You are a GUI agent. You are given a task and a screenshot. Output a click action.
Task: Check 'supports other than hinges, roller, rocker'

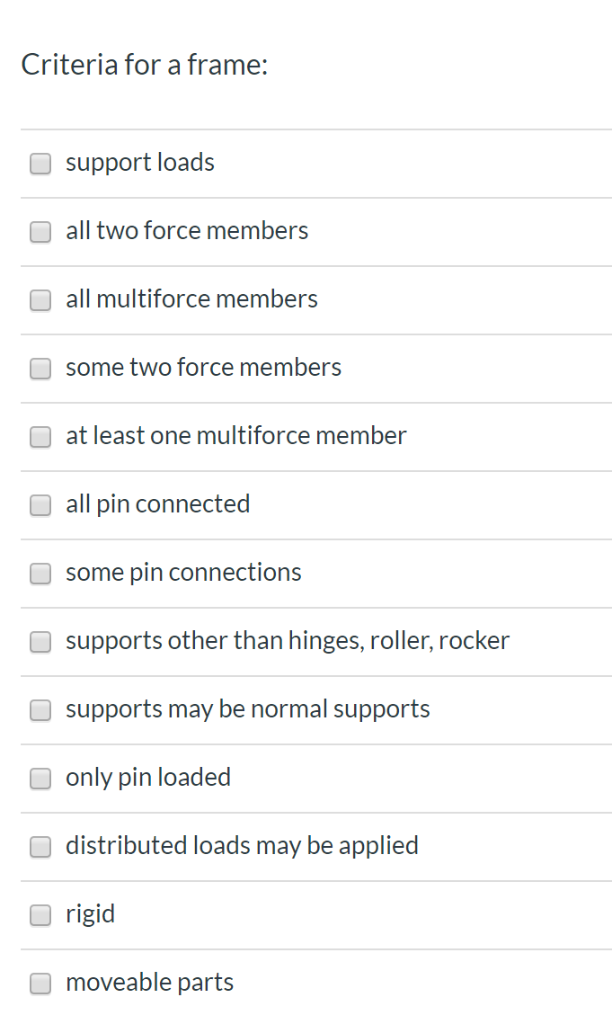click(x=40, y=641)
